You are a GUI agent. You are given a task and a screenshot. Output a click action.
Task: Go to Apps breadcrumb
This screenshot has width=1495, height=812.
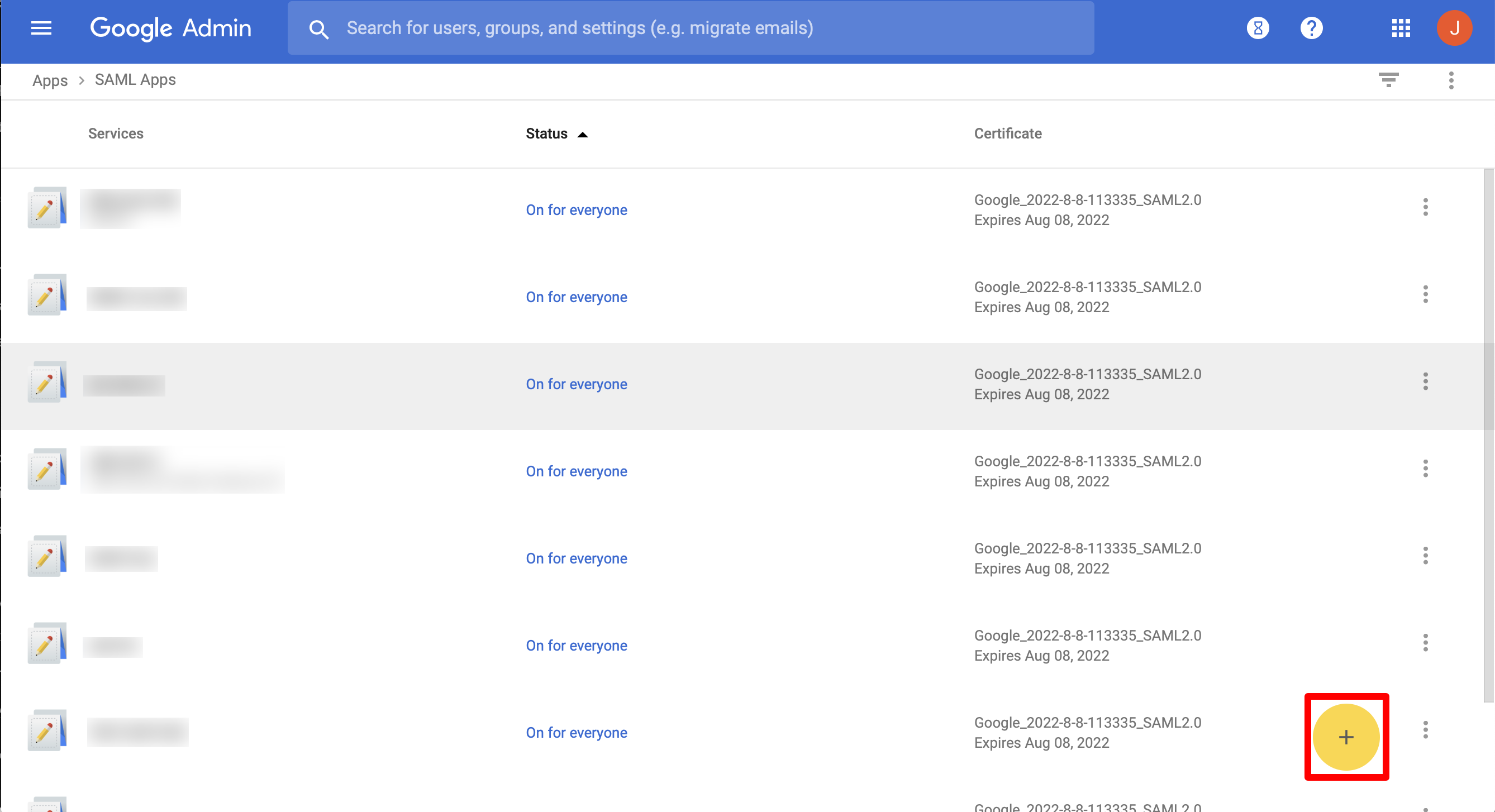tap(50, 80)
